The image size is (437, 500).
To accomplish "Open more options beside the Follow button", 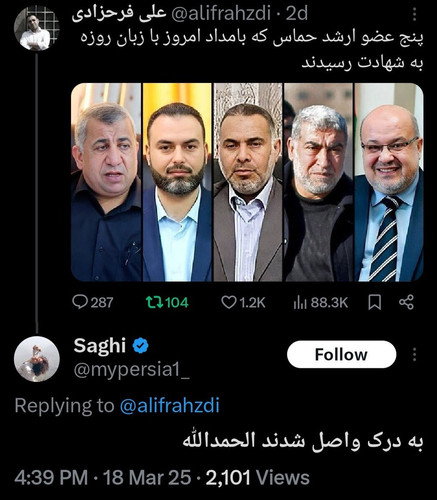I will coord(414,355).
